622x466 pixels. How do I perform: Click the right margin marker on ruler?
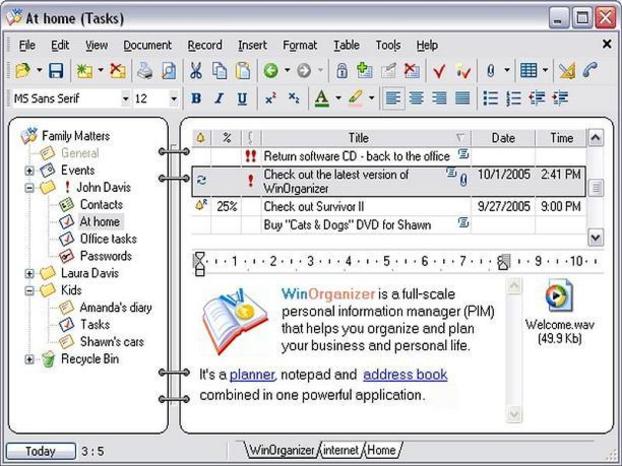503,262
